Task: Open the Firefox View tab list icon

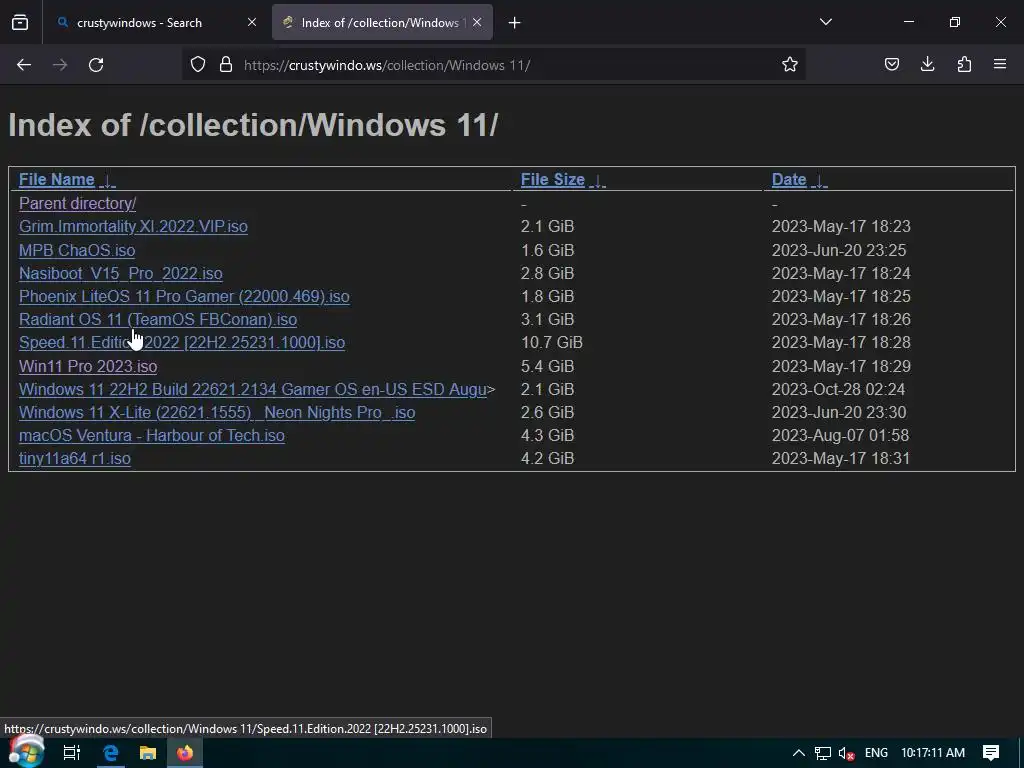Action: (20, 23)
